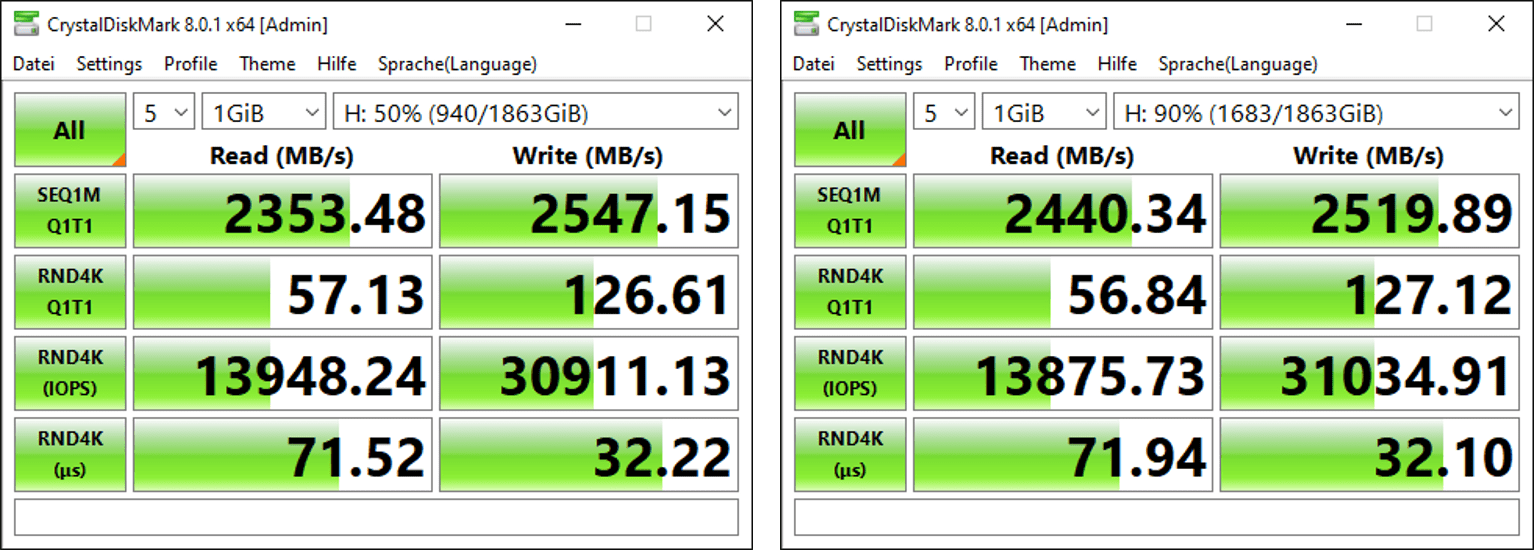The width and height of the screenshot is (1534, 550).
Task: Open drive dropdown showing H: 90% (1683/1863GiB)
Action: pos(1316,112)
